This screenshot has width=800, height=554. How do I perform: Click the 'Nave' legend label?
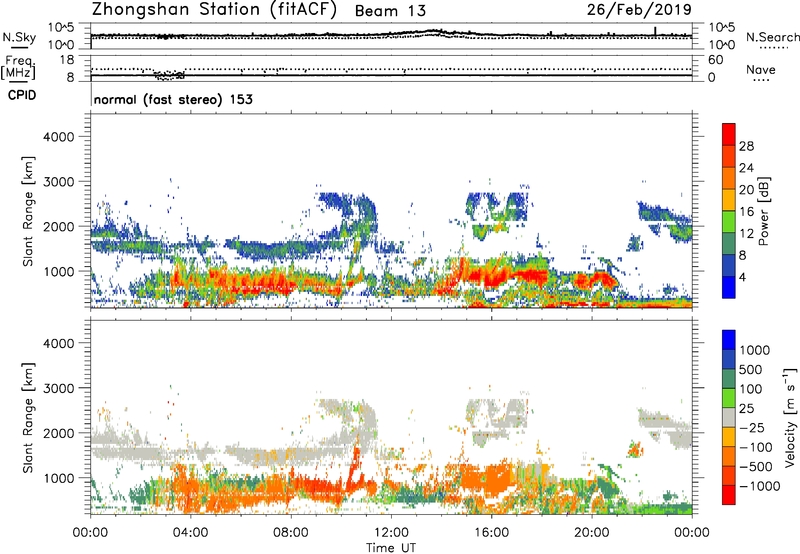tap(761, 69)
